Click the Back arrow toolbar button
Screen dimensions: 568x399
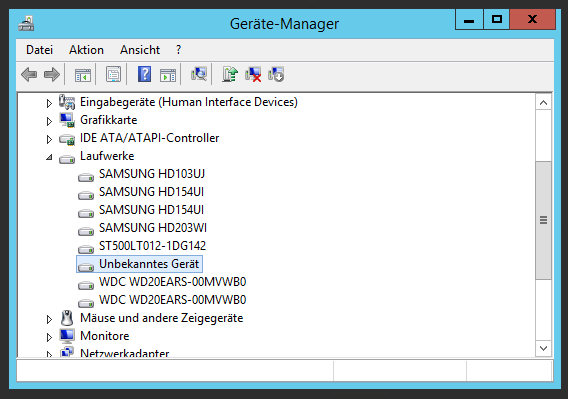pyautogui.click(x=29, y=75)
